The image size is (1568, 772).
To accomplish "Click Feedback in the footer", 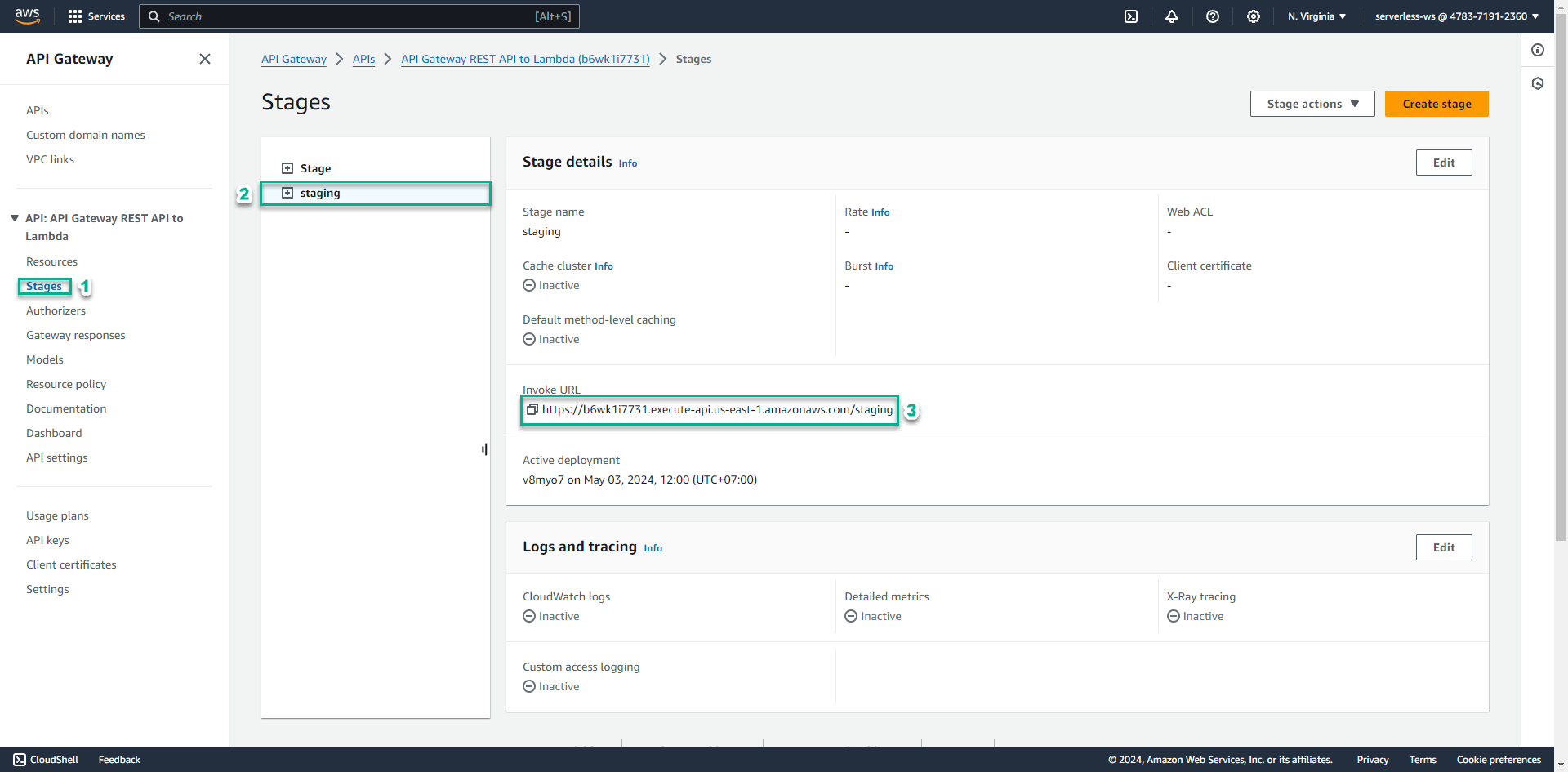I will (119, 760).
